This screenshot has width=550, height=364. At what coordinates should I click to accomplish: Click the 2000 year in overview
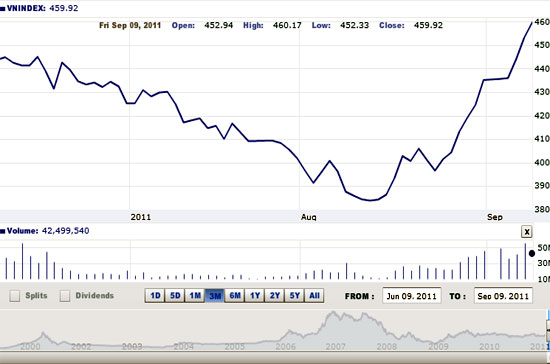coord(30,346)
